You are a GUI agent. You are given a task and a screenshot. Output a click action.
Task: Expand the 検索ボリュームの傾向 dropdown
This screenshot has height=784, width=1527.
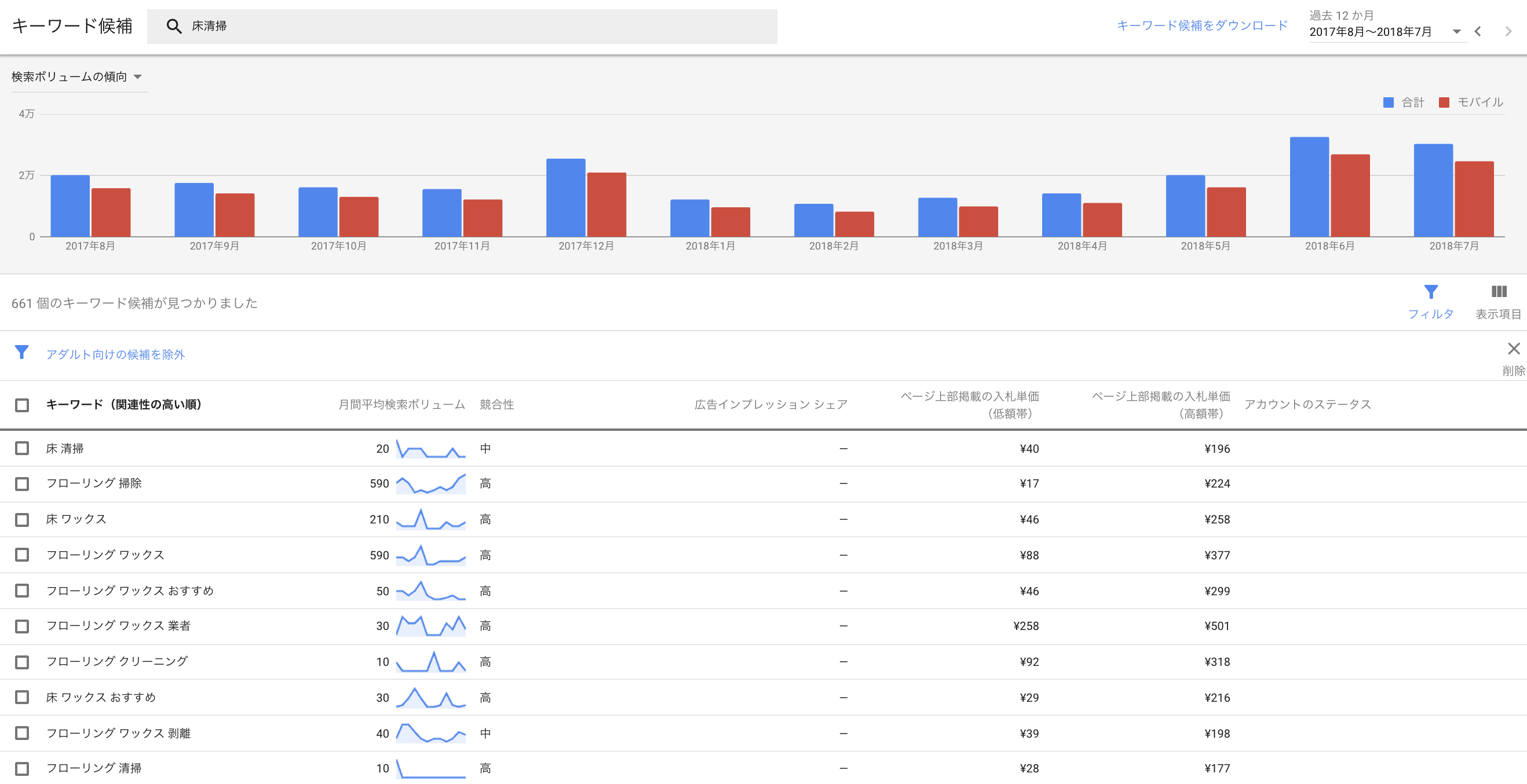click(77, 77)
